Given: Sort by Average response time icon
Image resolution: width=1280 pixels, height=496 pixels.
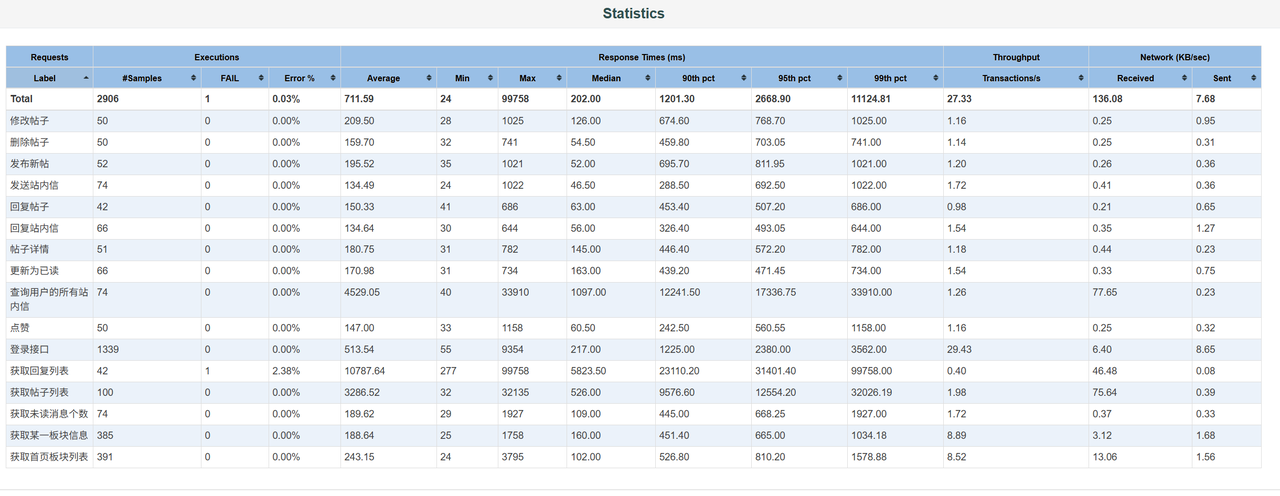Looking at the screenshot, I should pyautogui.click(x=429, y=78).
